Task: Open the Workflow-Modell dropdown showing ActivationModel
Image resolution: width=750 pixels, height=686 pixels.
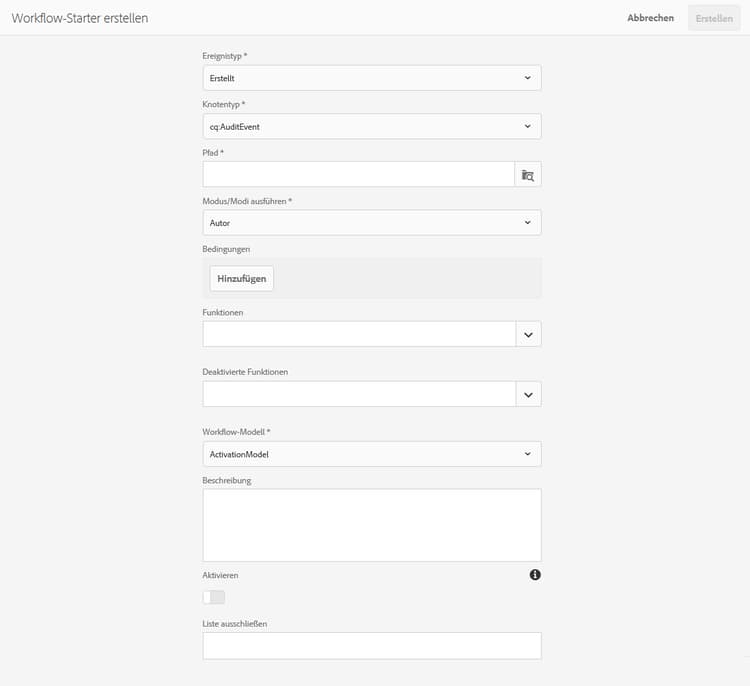Action: click(x=372, y=454)
